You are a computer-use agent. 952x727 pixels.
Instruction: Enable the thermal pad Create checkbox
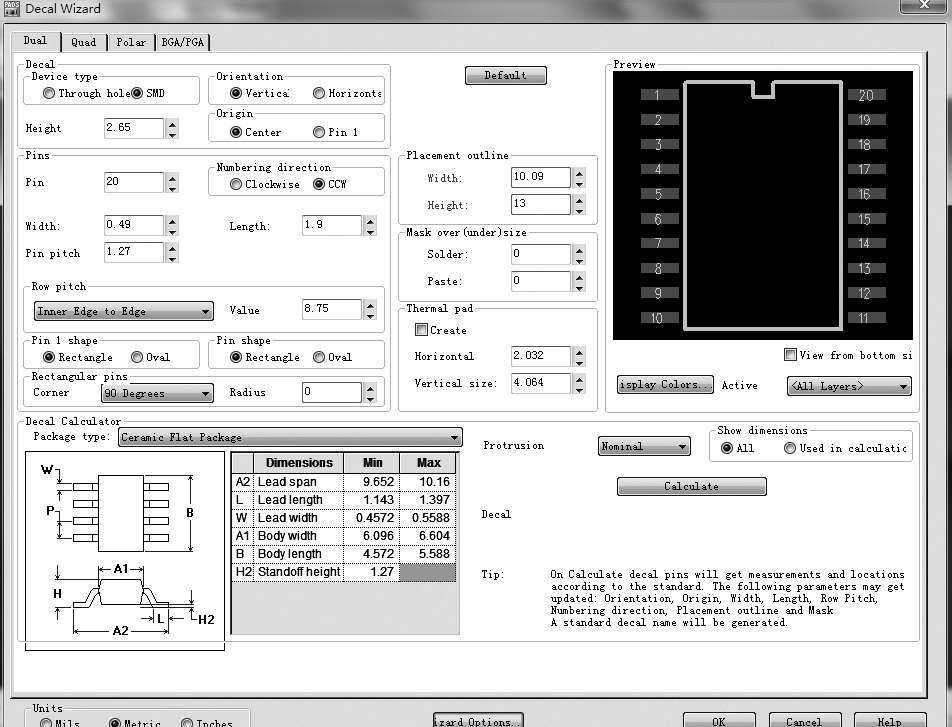click(421, 330)
